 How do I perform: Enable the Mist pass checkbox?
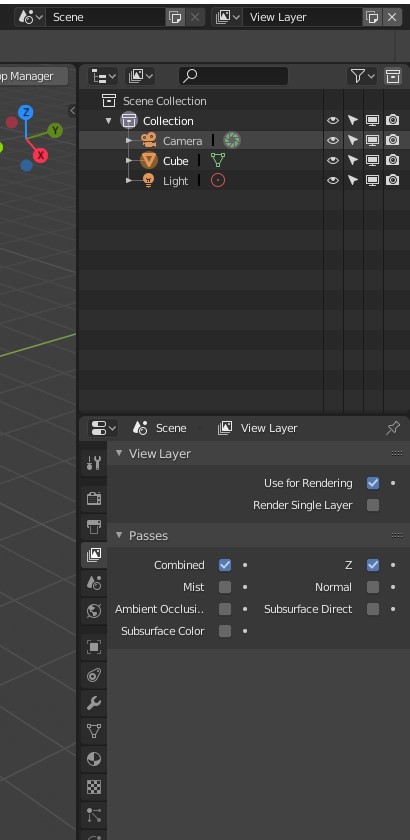coord(225,587)
